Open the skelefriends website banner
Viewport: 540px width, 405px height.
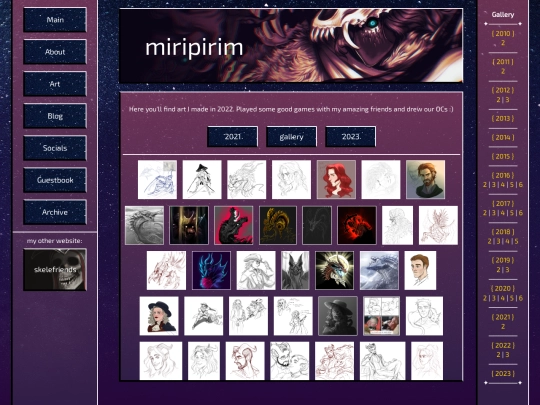pos(55,270)
